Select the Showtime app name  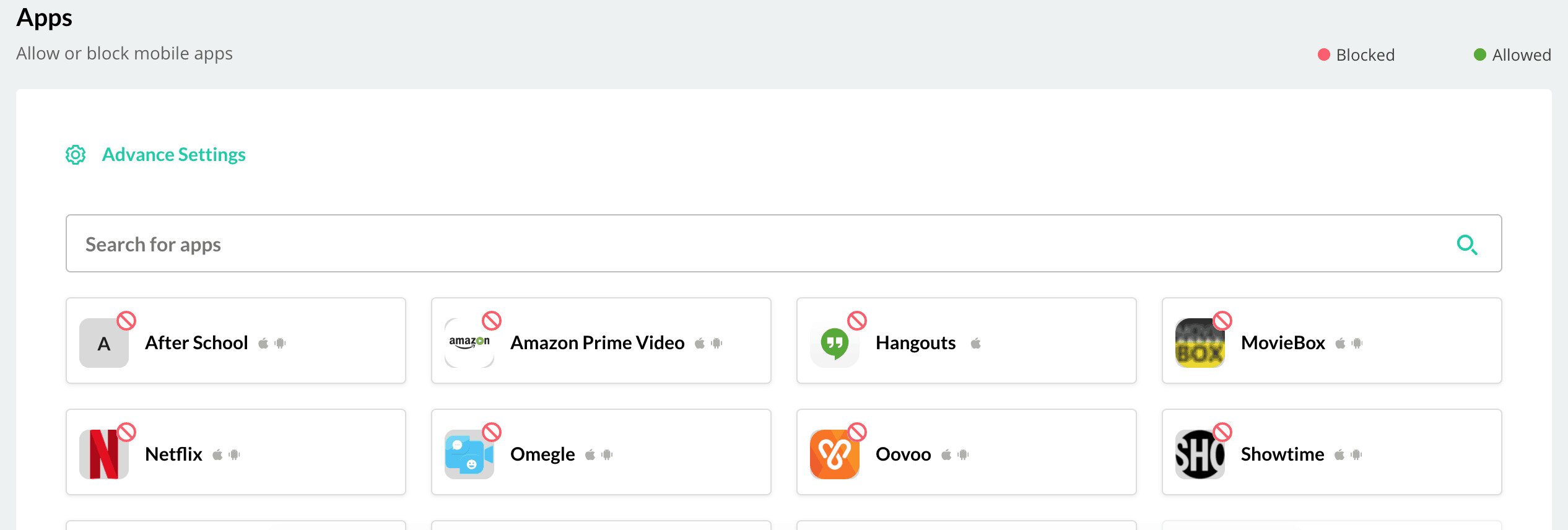coord(1282,454)
